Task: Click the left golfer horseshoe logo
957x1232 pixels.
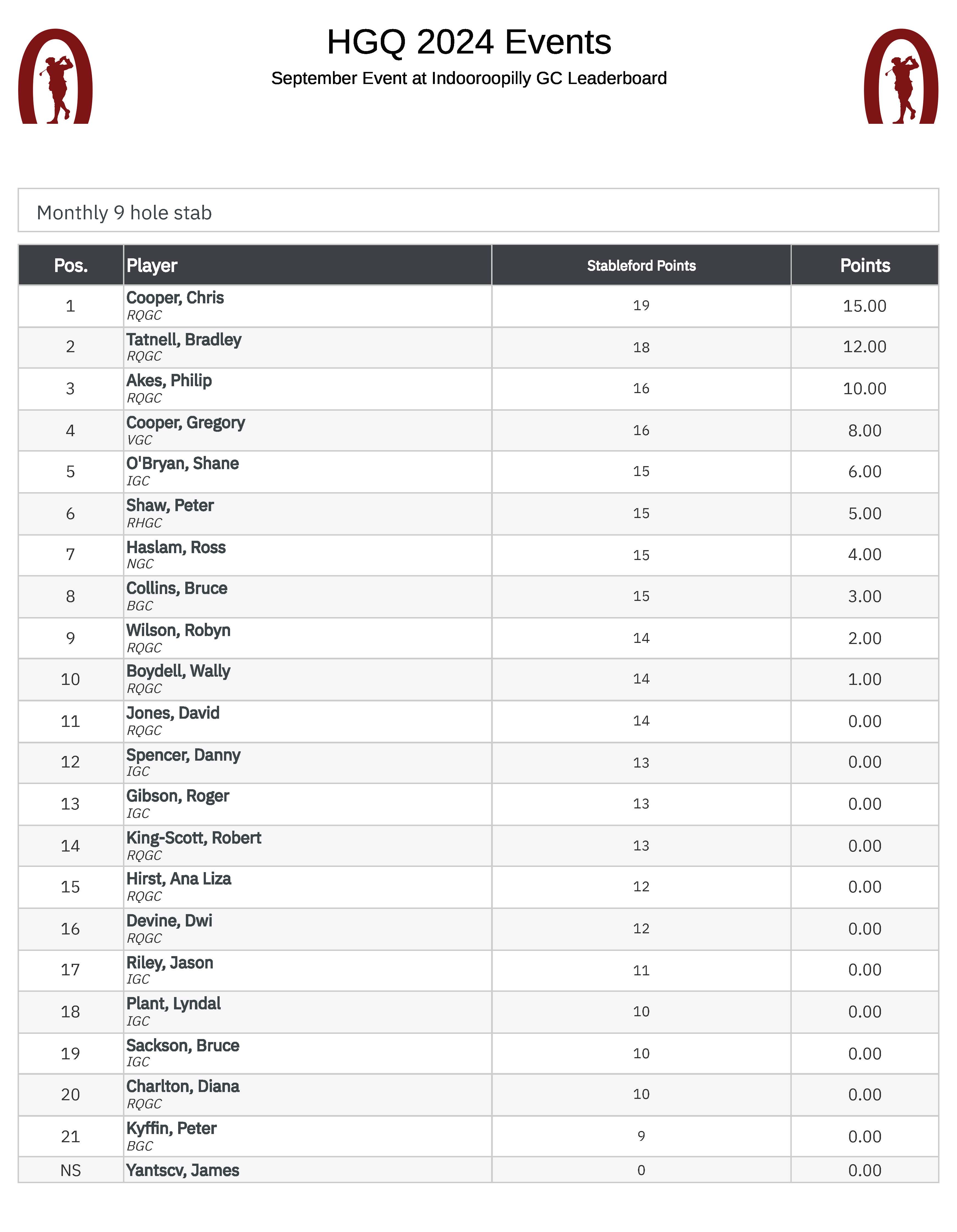Action: pos(55,77)
